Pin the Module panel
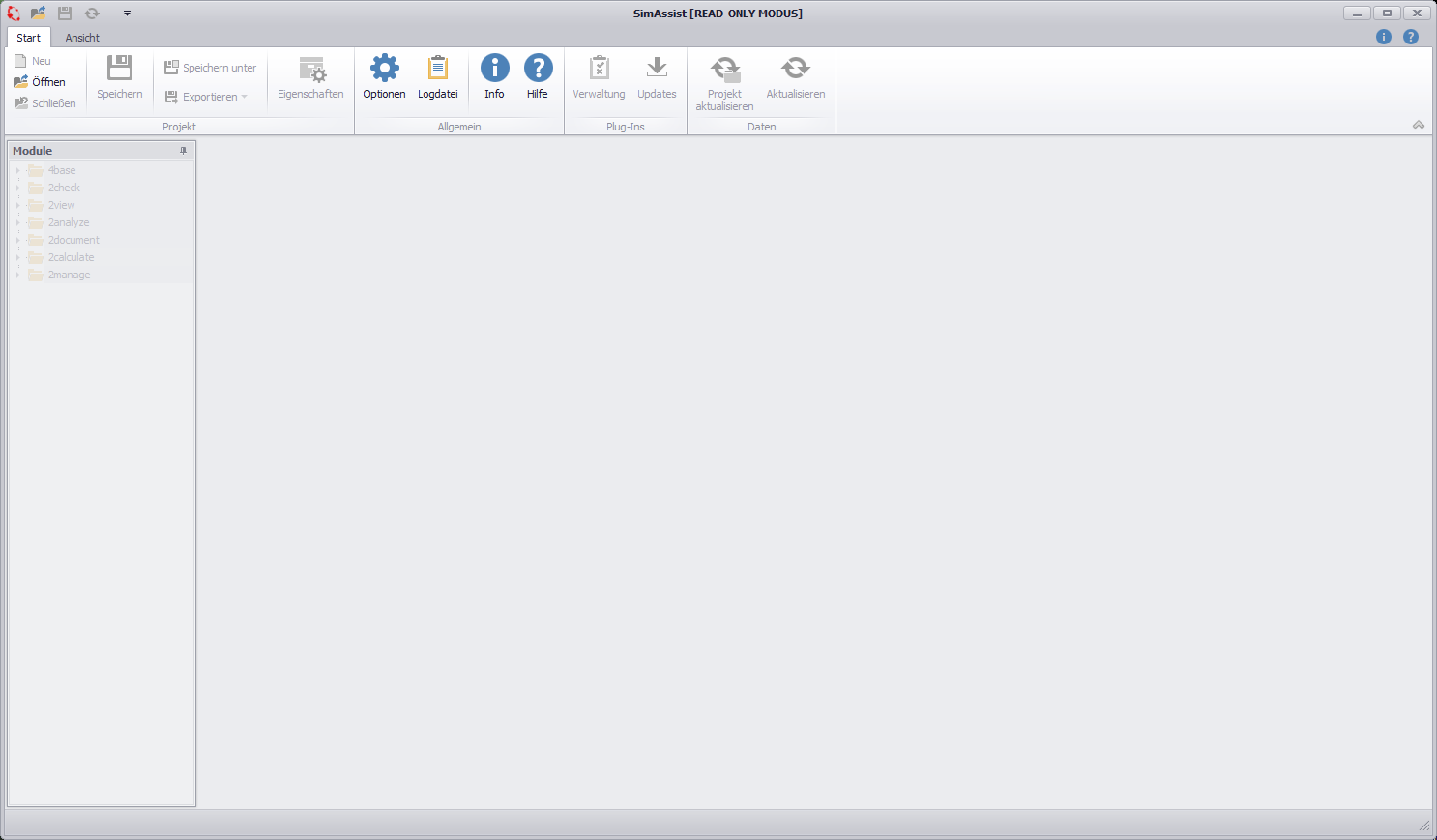The height and width of the screenshot is (840, 1437). coord(183,151)
